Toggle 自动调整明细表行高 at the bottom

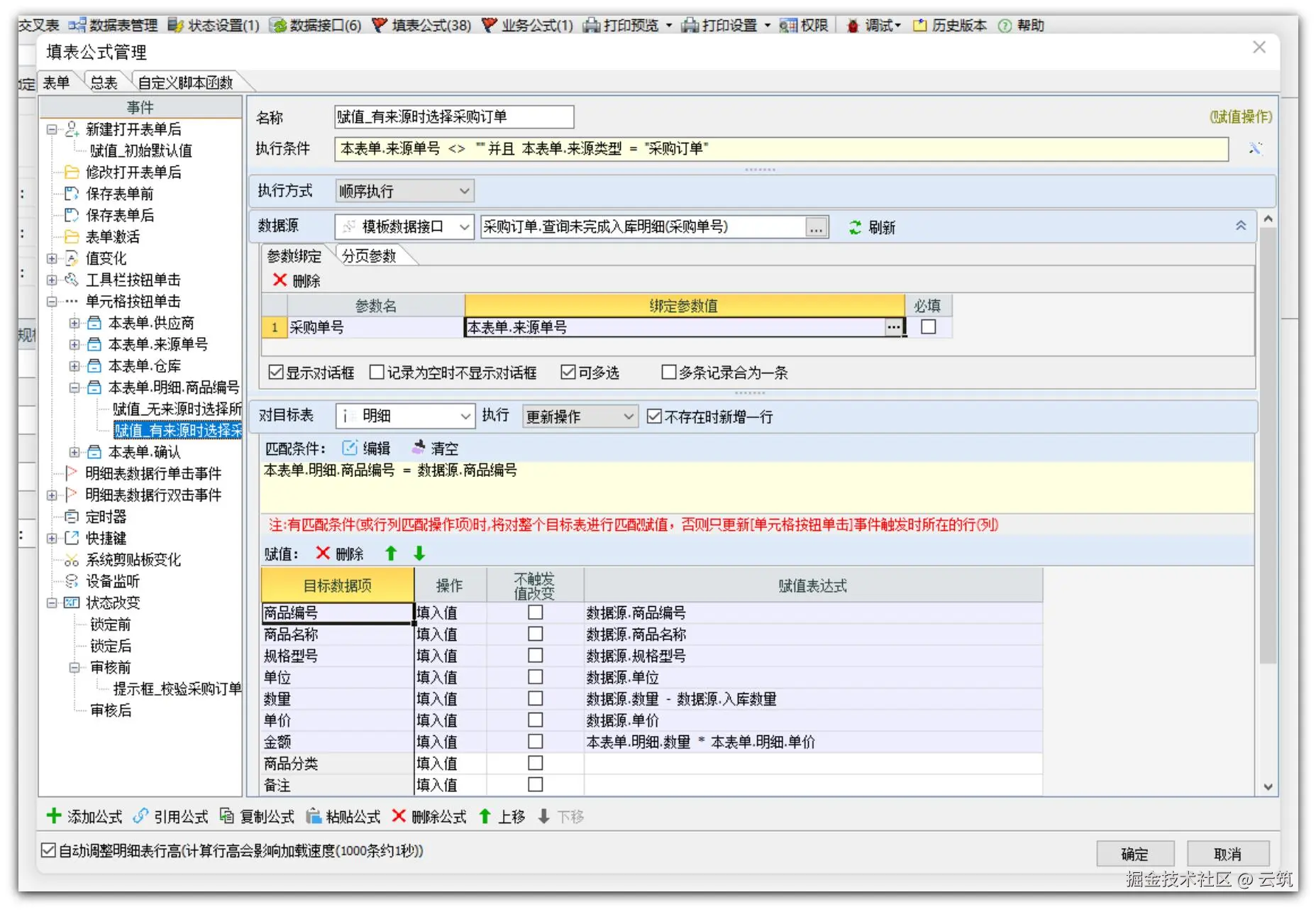[x=48, y=850]
